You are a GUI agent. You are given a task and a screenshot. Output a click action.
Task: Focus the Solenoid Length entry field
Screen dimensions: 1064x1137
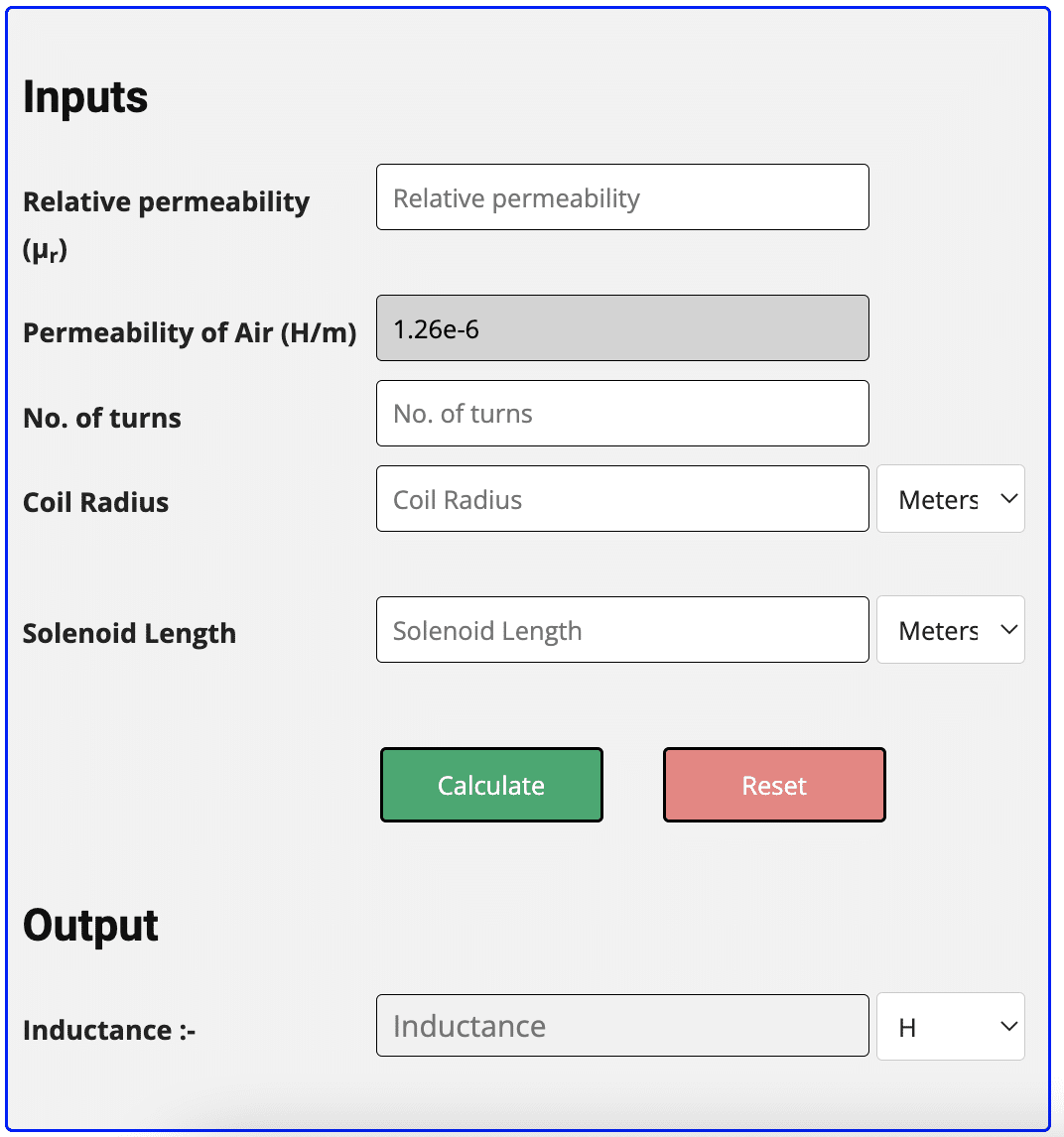622,629
